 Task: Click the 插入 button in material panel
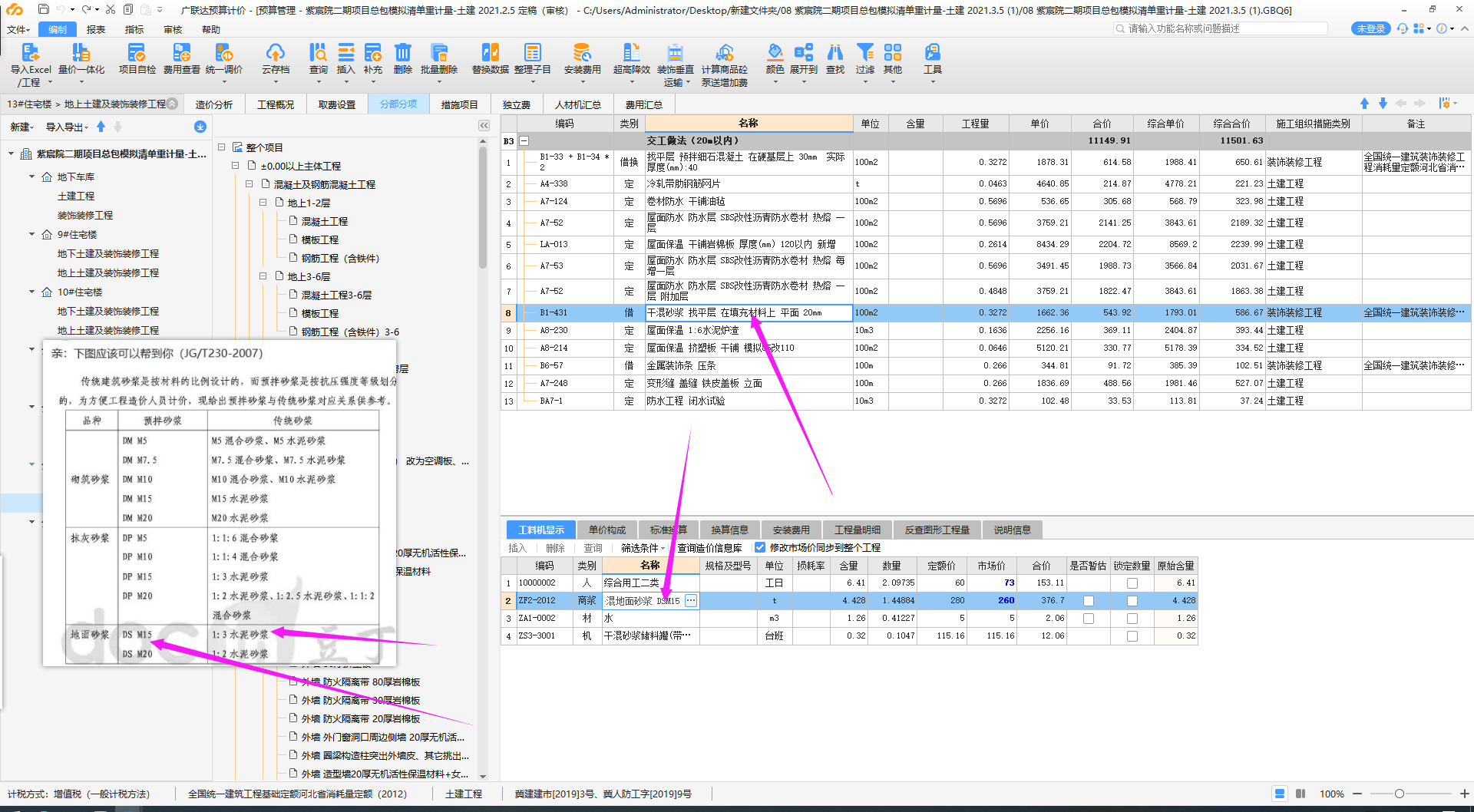pyautogui.click(x=517, y=548)
